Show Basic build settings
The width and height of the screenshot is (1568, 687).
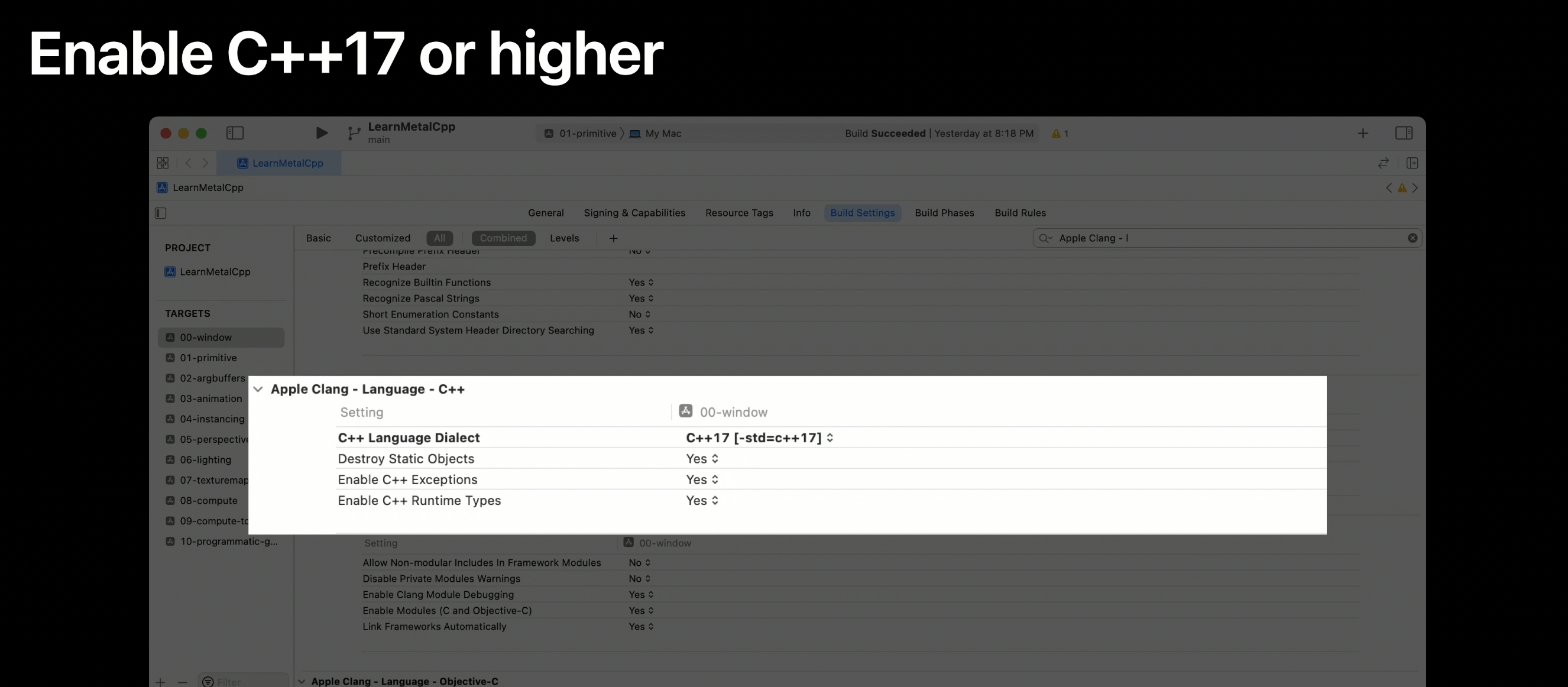[318, 238]
